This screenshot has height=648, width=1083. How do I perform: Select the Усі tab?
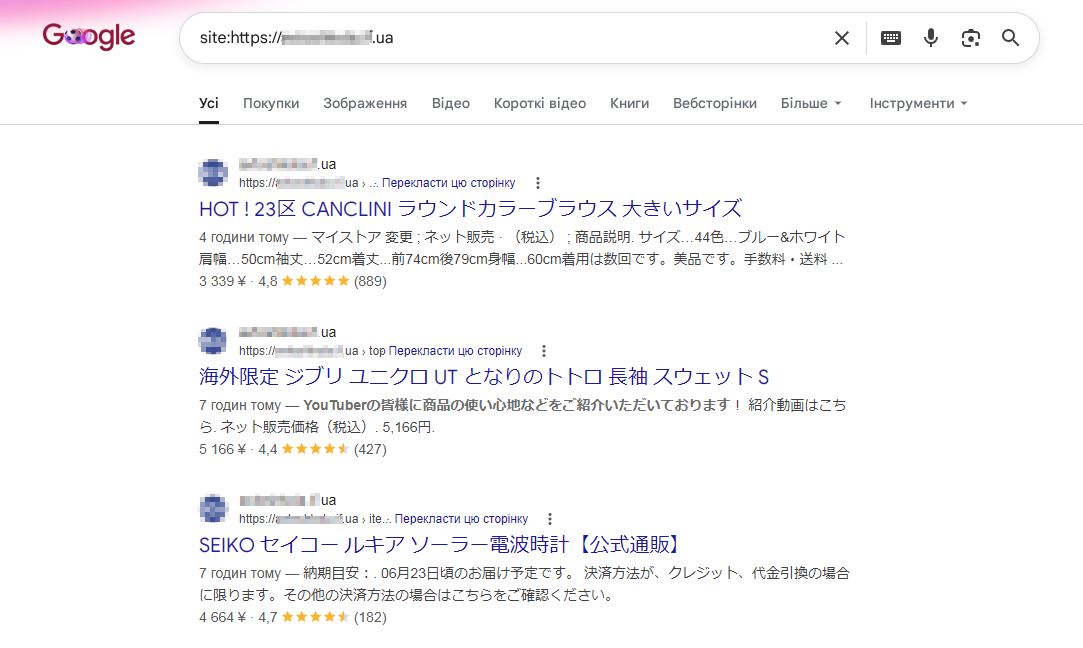click(209, 104)
